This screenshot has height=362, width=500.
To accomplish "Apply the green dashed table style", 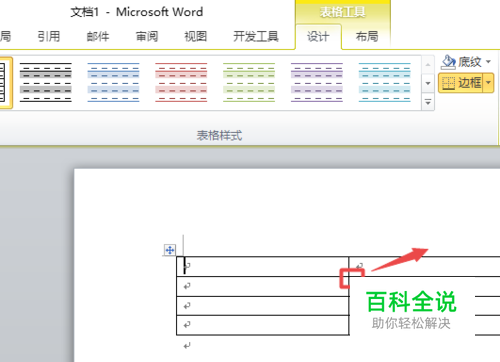I will pyautogui.click(x=249, y=82).
